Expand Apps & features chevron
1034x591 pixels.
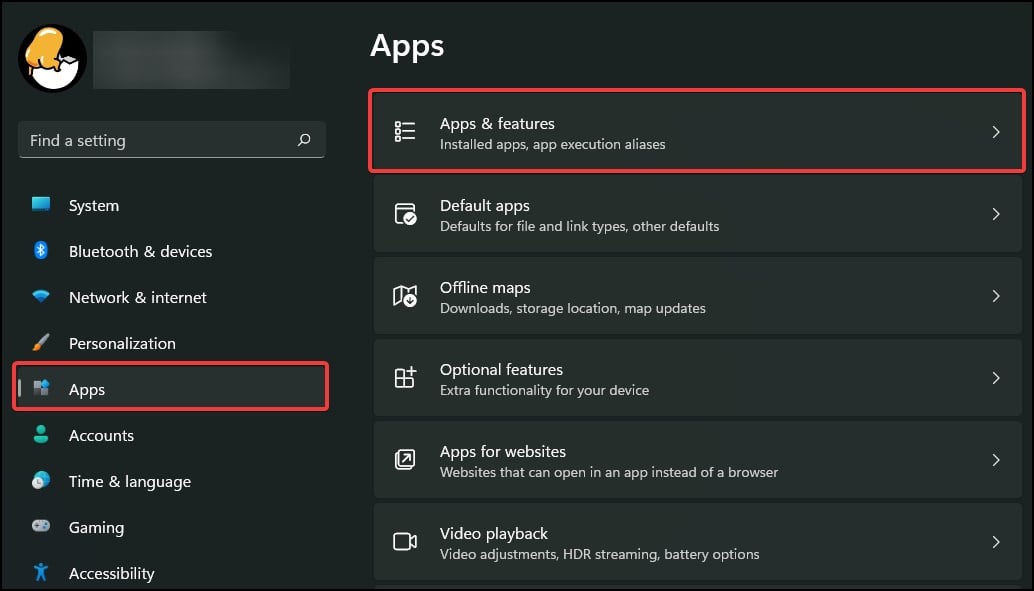(996, 132)
